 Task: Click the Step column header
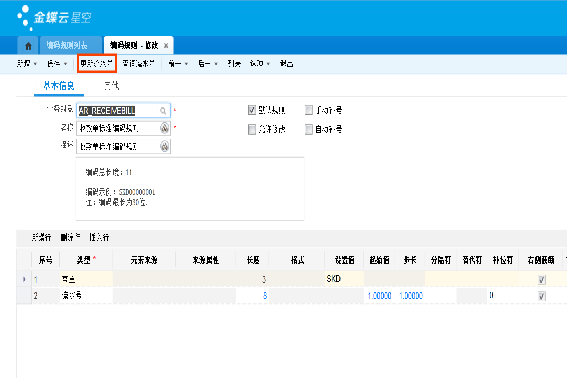click(410, 260)
